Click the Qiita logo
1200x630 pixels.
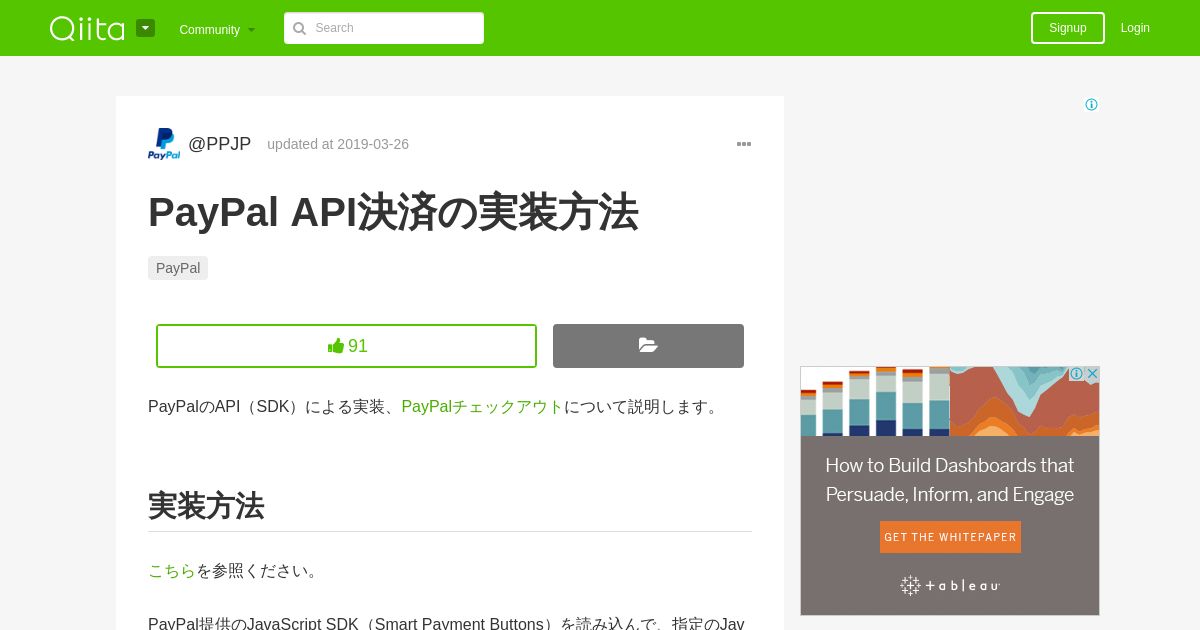tap(87, 28)
